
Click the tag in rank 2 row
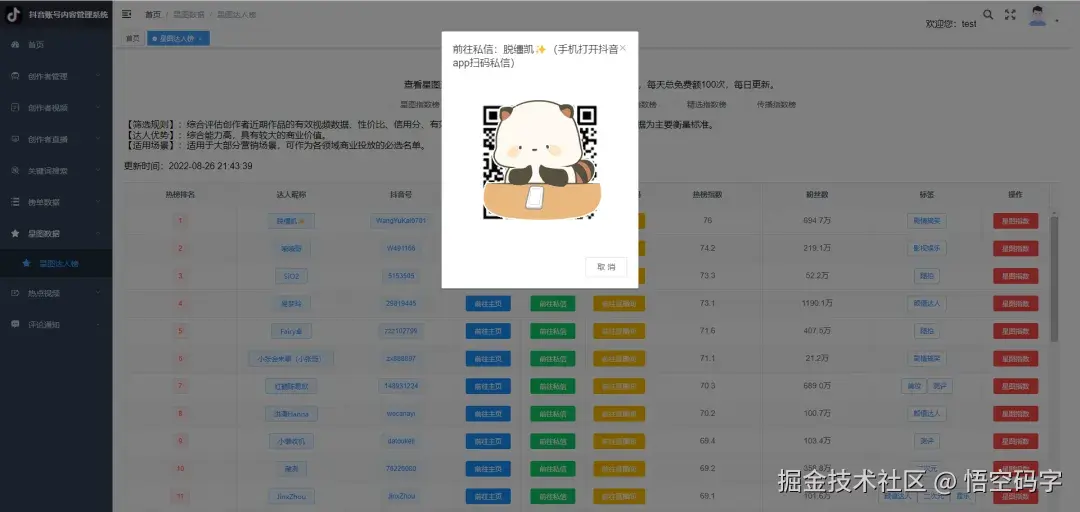(927, 248)
